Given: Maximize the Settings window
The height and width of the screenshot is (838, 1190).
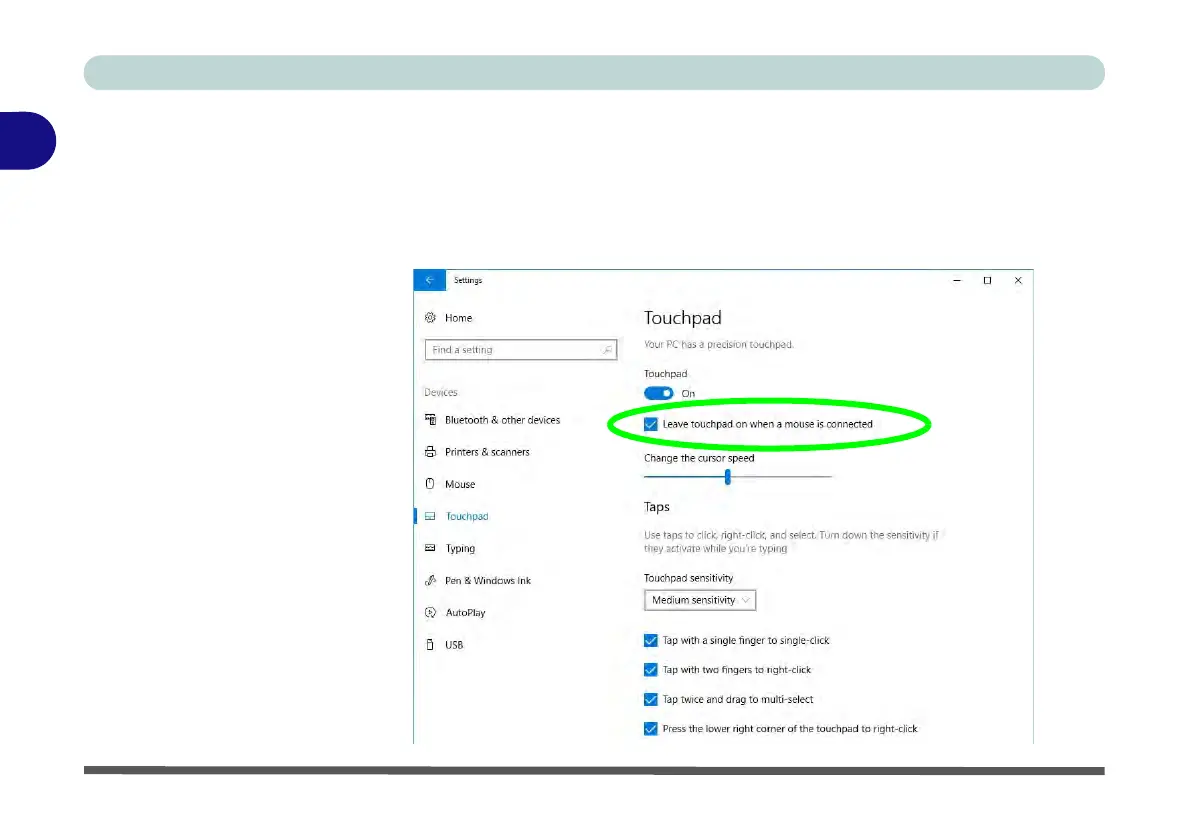Looking at the screenshot, I should [987, 280].
